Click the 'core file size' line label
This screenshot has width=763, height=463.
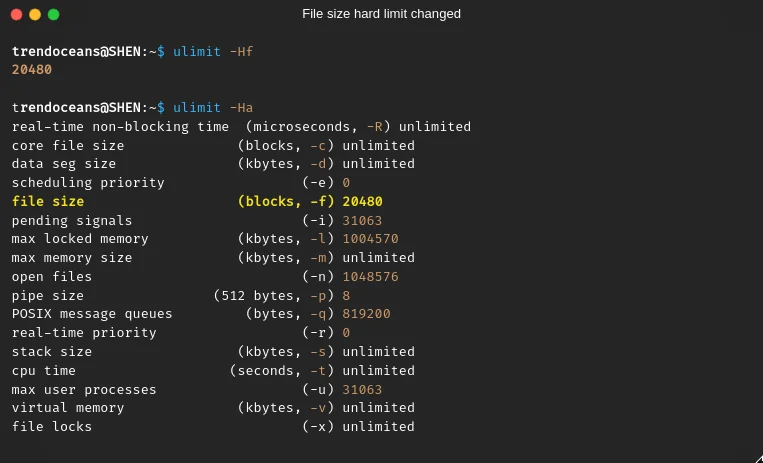click(x=68, y=145)
